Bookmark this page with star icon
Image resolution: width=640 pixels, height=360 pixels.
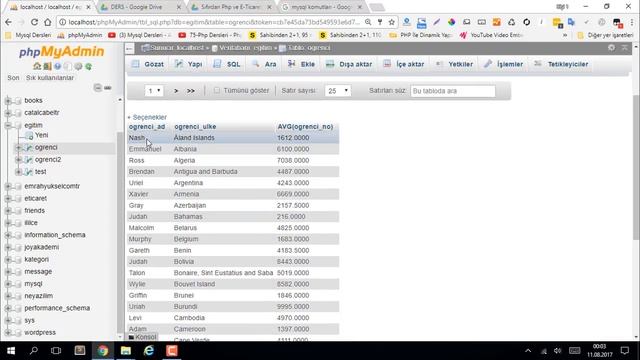click(392, 22)
